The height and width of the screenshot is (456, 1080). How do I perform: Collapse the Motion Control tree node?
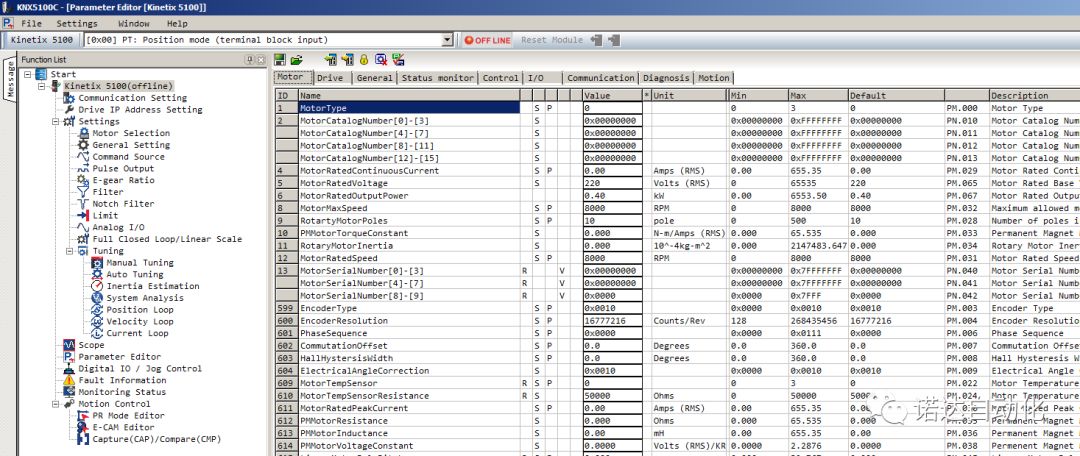56,404
